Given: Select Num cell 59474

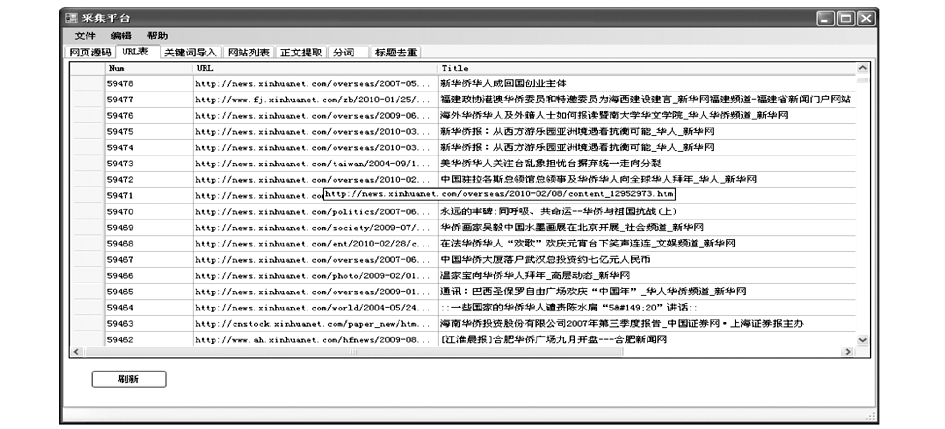Looking at the screenshot, I should pos(149,148).
